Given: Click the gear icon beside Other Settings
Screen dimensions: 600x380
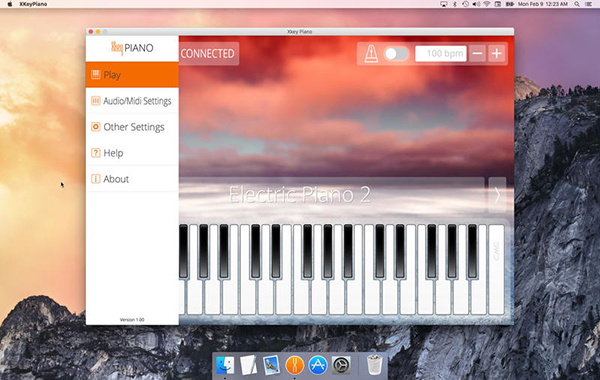Looking at the screenshot, I should click(x=96, y=127).
